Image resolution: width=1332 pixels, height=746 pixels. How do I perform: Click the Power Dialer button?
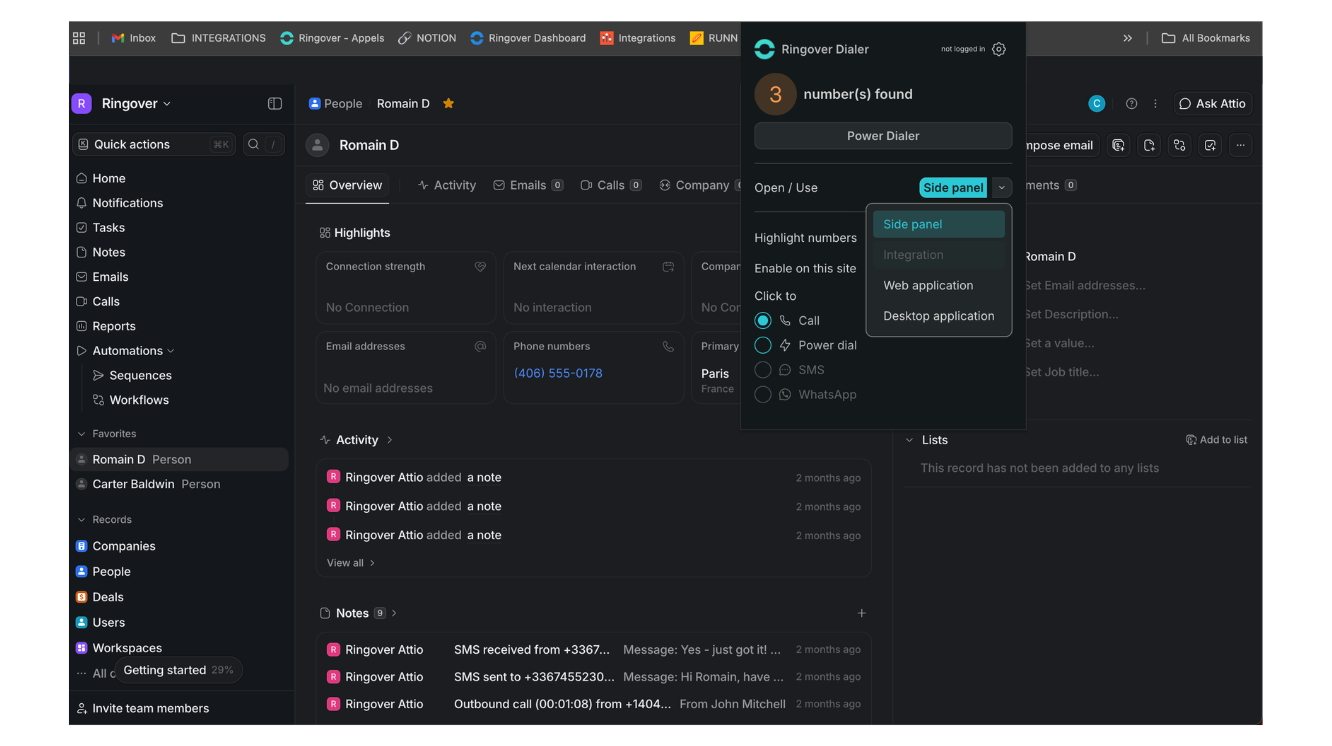coord(882,136)
